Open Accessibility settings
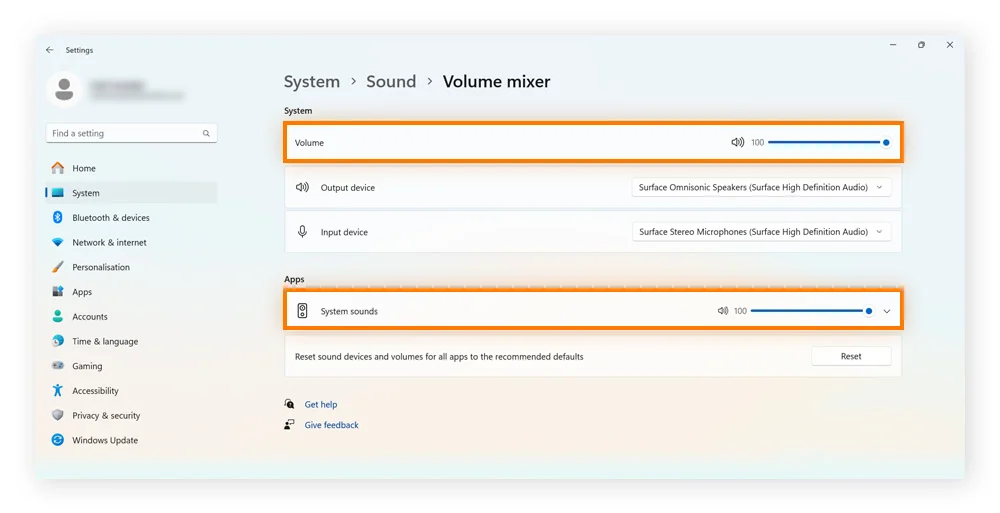The width and height of the screenshot is (1000, 513). click(x=95, y=391)
